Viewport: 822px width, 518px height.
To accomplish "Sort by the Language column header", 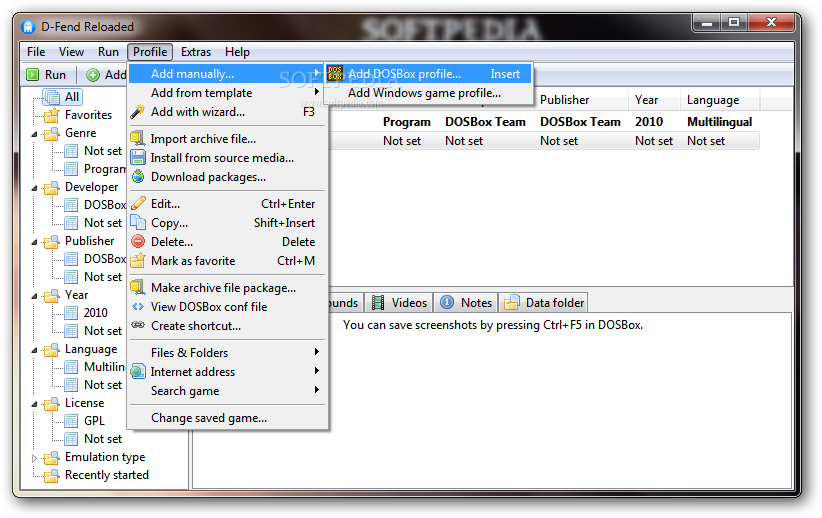I will (720, 100).
